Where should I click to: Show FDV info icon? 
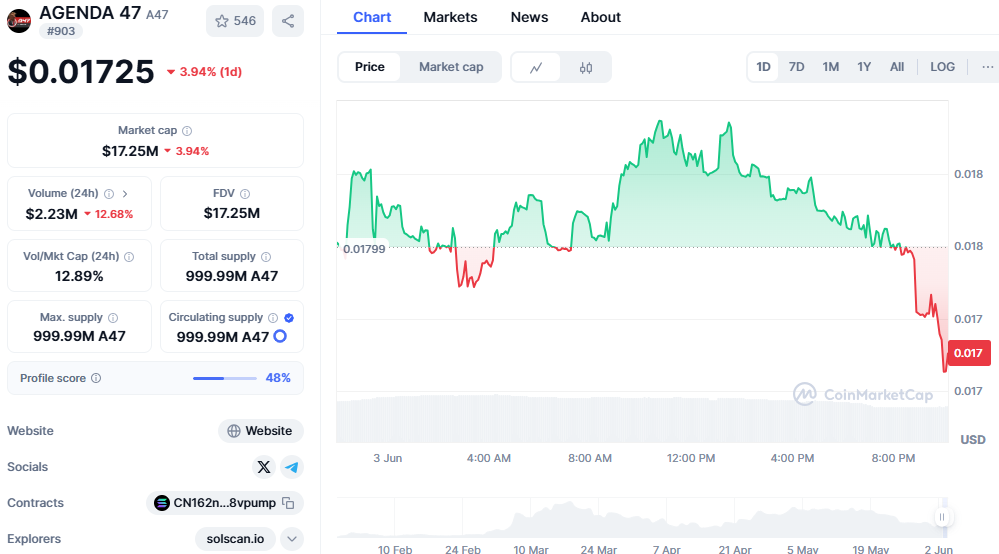[245, 194]
